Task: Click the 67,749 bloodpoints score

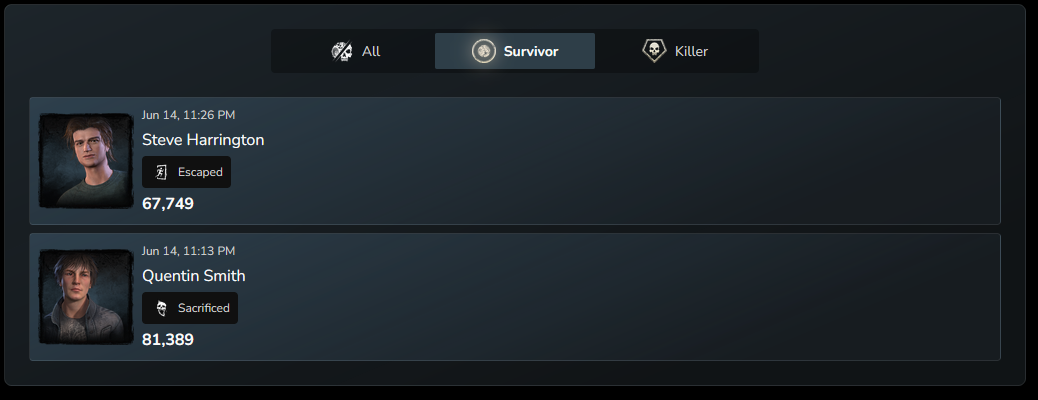Action: [168, 204]
